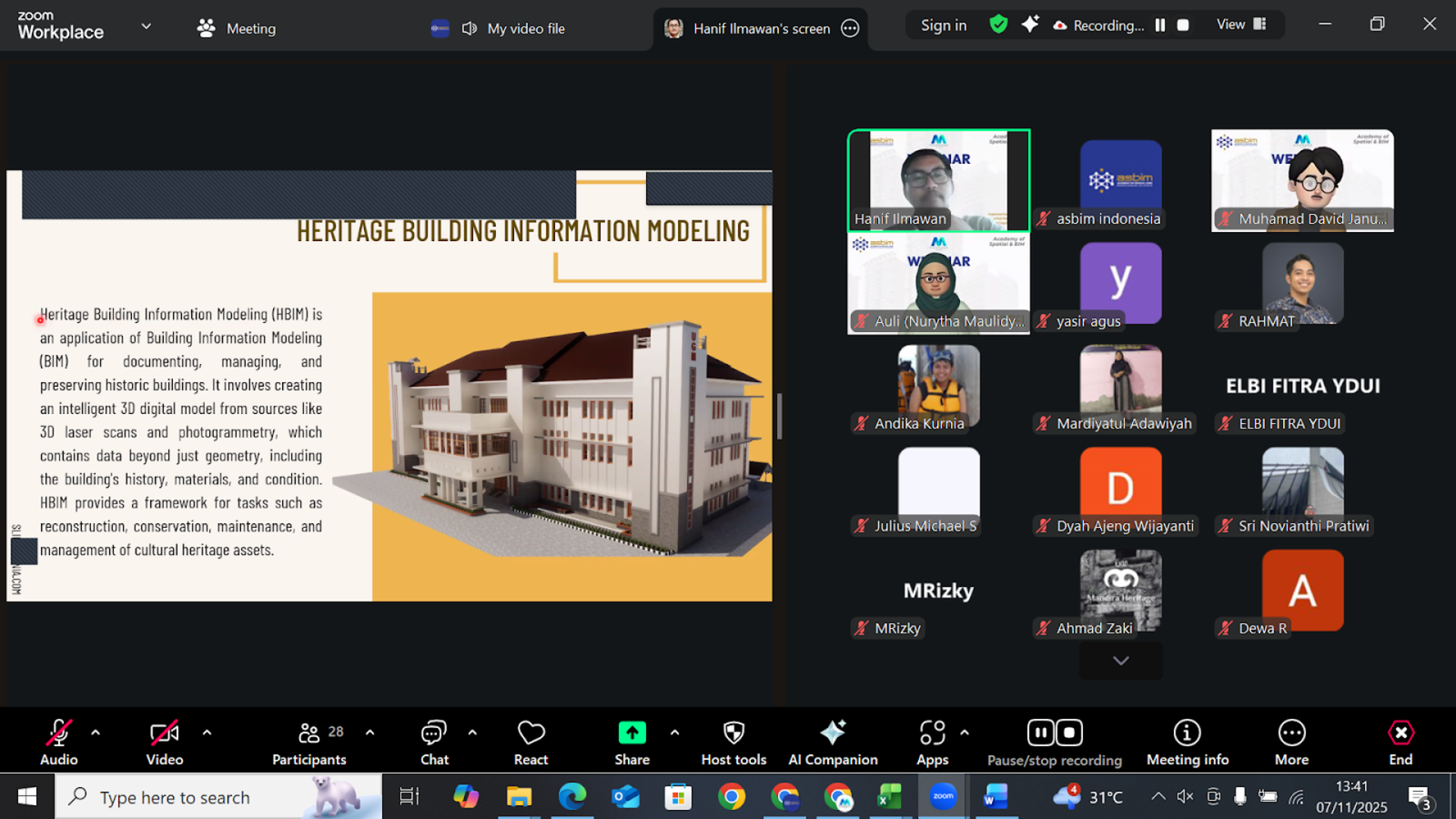Image resolution: width=1456 pixels, height=819 pixels.
Task: Click the Sign in button
Action: [944, 25]
